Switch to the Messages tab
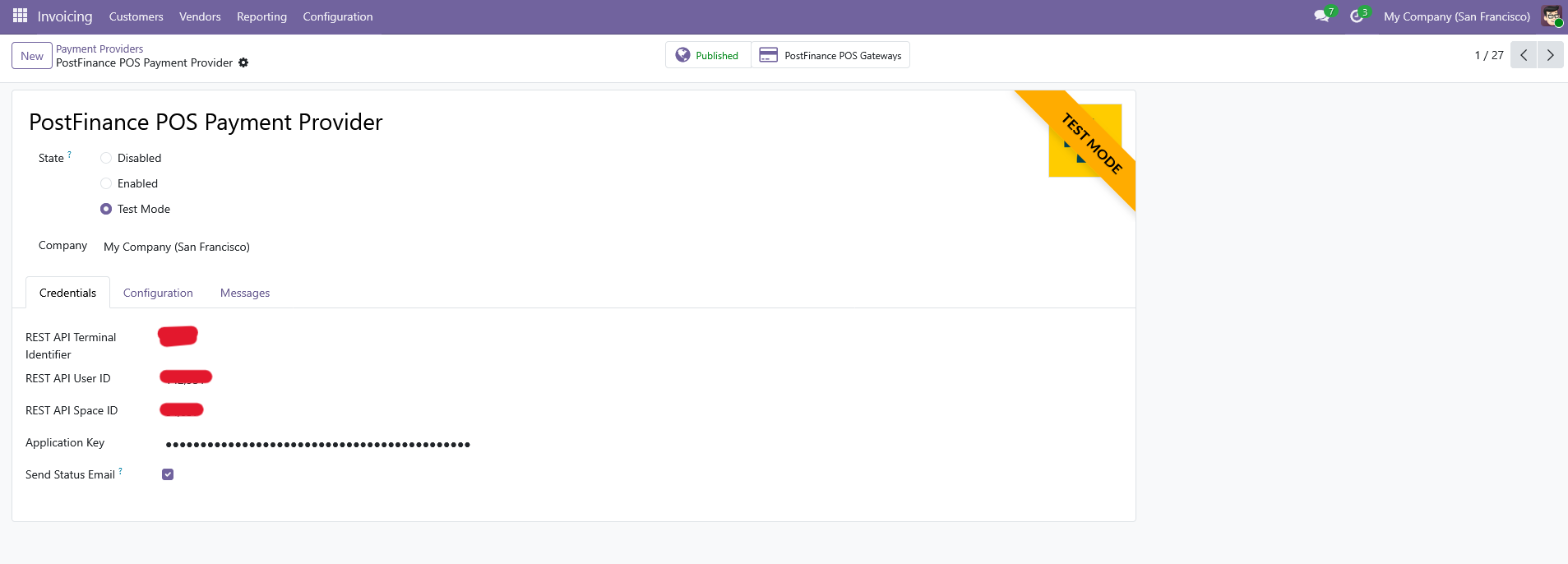Image resolution: width=1568 pixels, height=564 pixels. coord(245,293)
